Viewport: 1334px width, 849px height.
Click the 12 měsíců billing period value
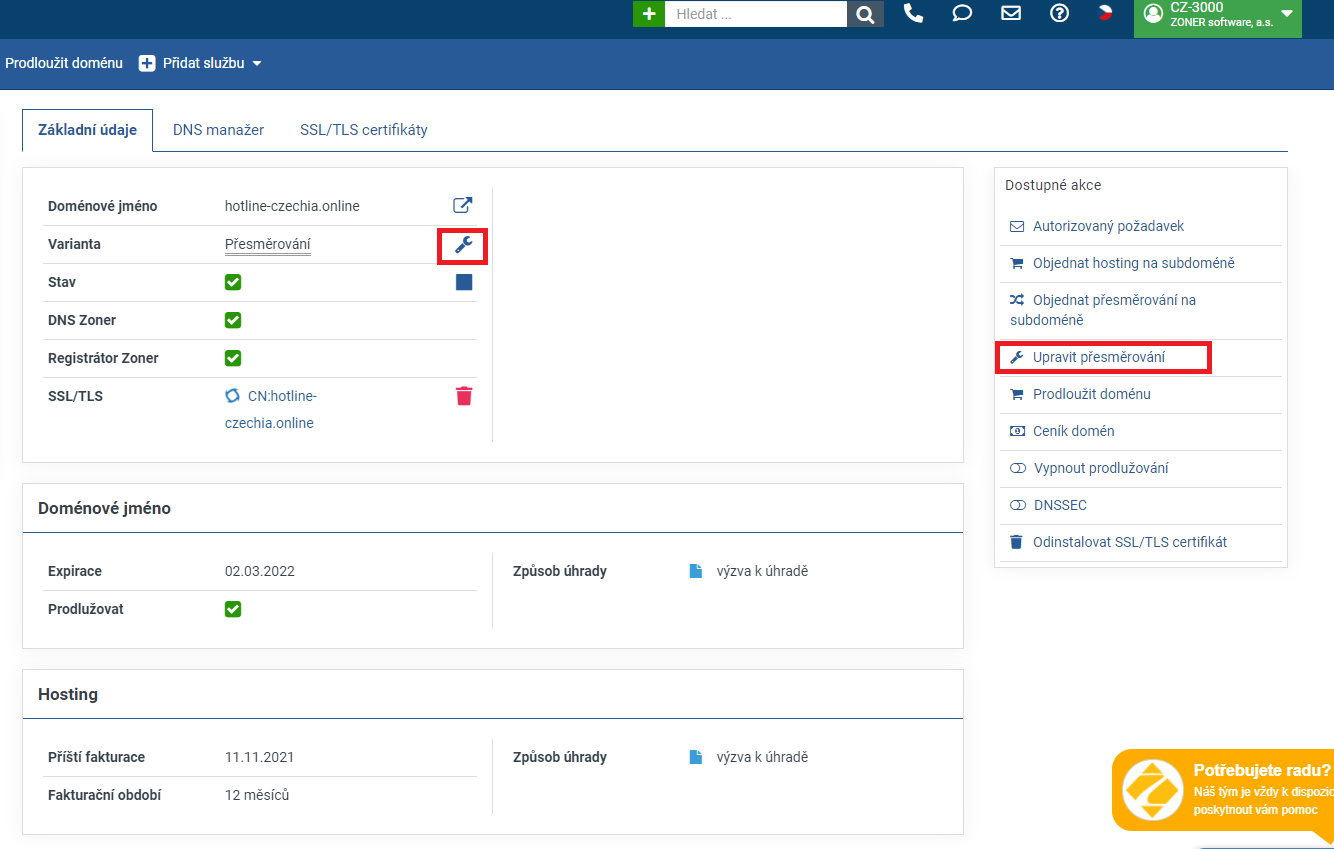257,795
